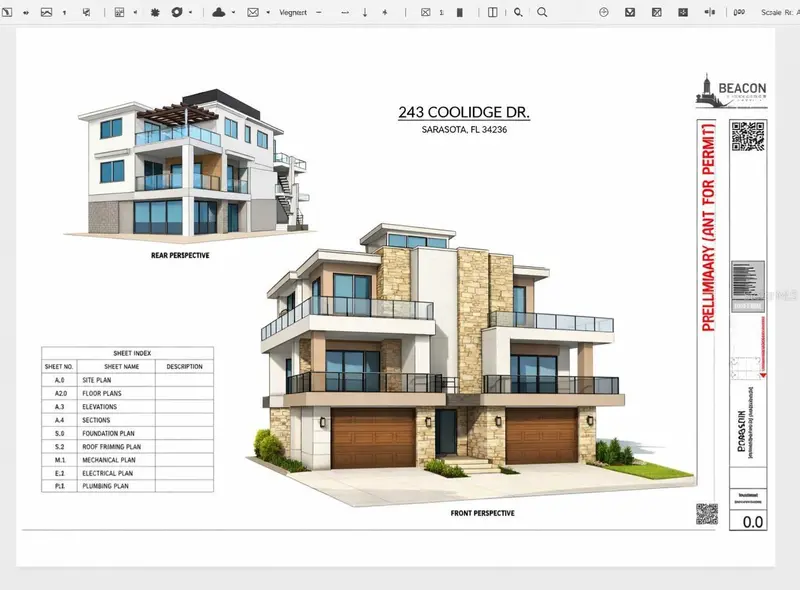Screen dimensions: 800x590
Task: Click the solid black rectangle page icon
Action: point(460,12)
